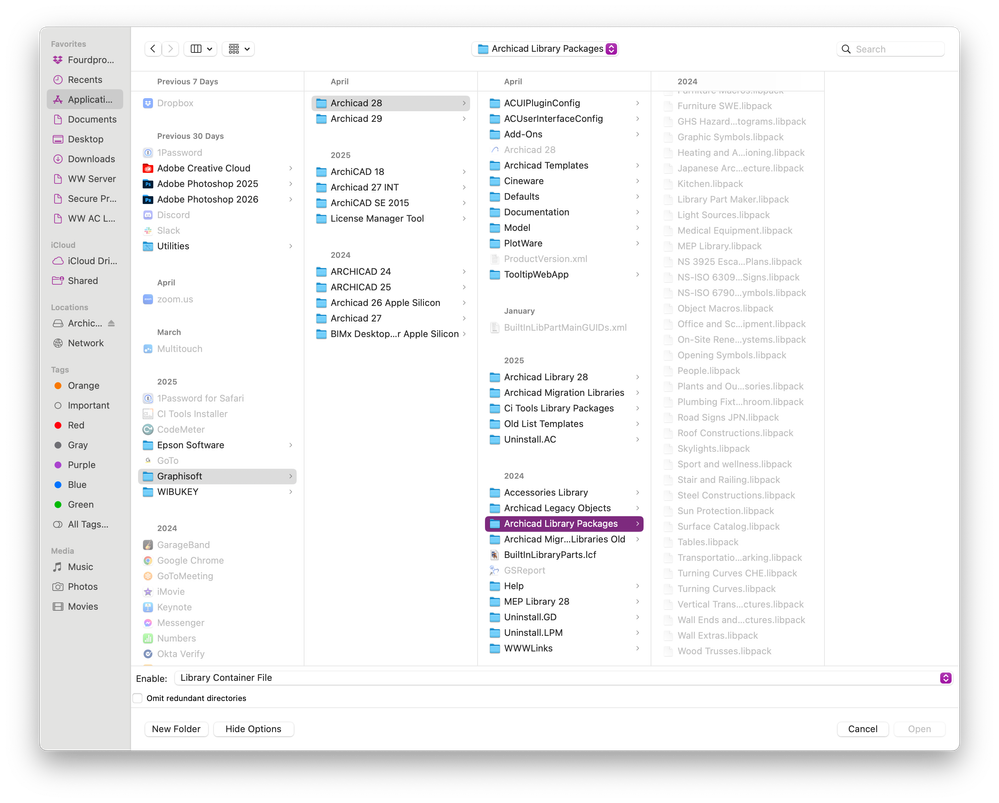The width and height of the screenshot is (999, 803).
Task: Select Archicad Migration Libraries folder
Action: [564, 393]
